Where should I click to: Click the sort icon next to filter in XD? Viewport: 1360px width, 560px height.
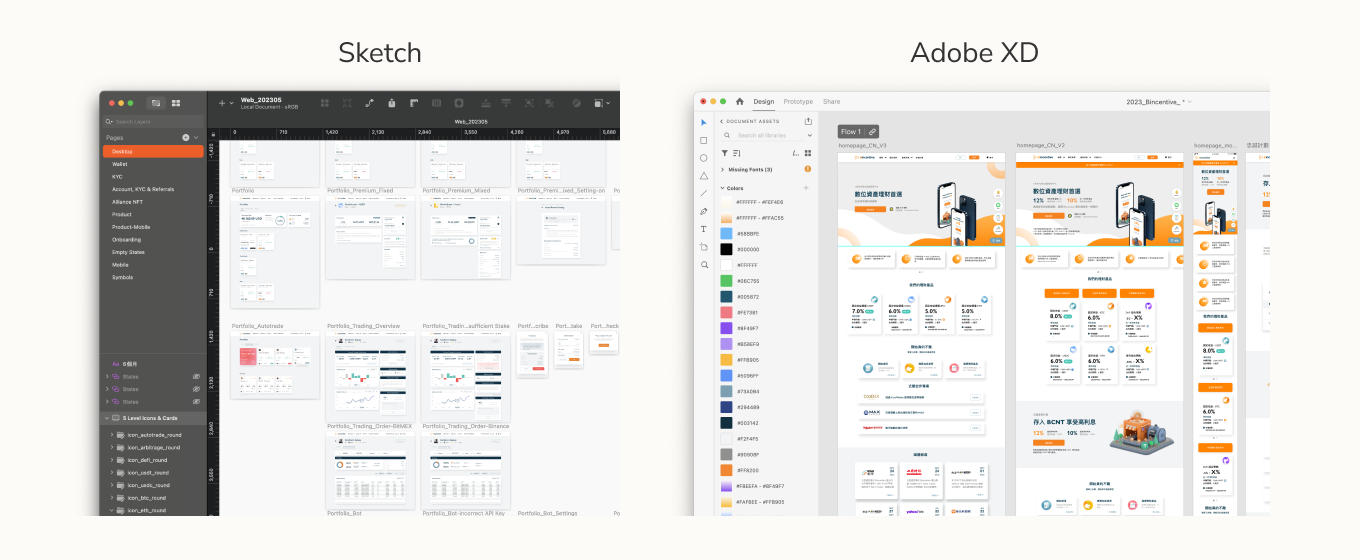737,153
